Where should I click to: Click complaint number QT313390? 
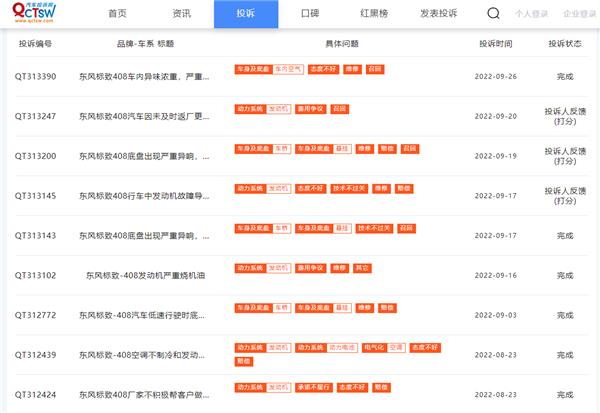(x=36, y=77)
